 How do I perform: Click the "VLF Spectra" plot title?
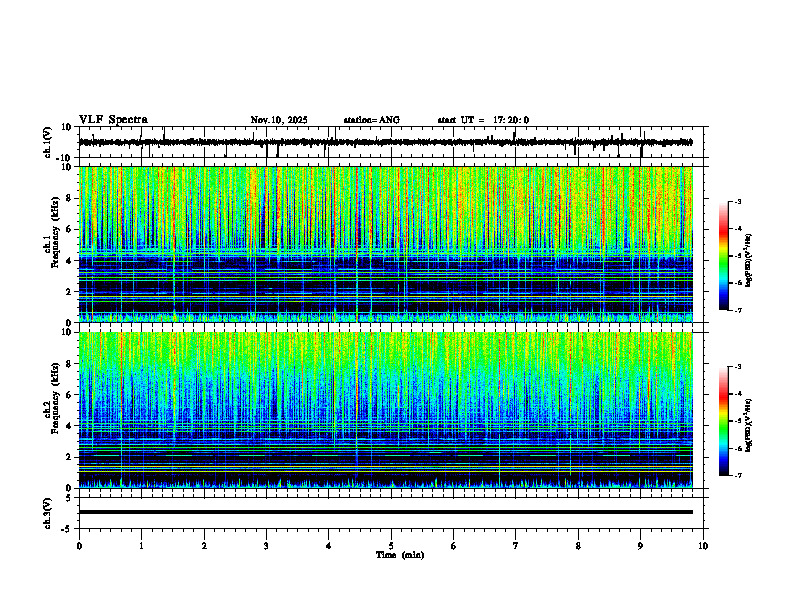coord(113,120)
